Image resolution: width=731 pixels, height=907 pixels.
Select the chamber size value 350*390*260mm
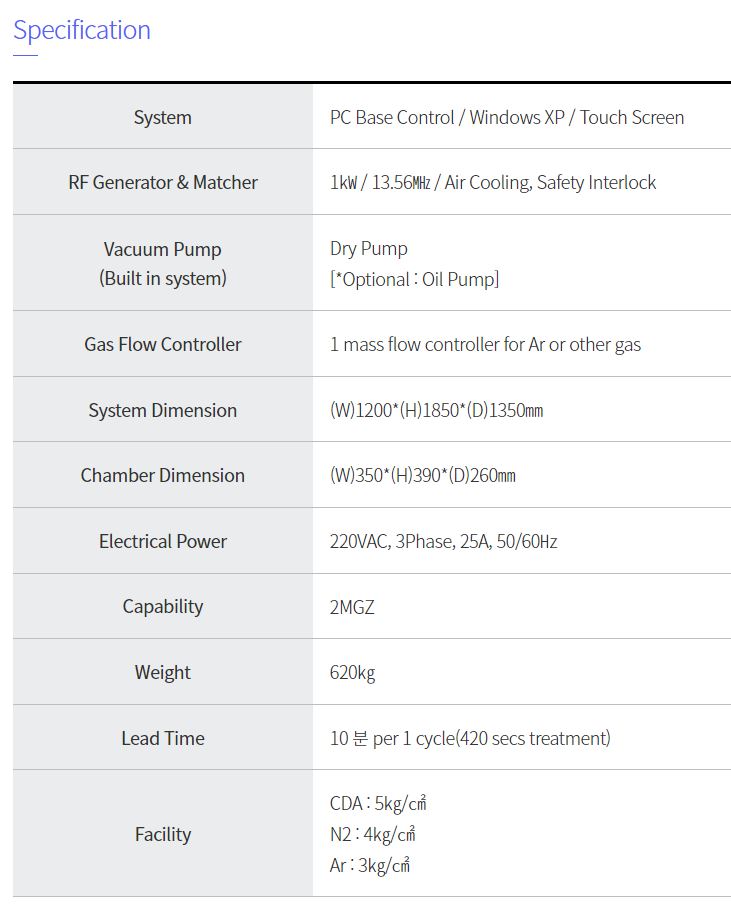(x=422, y=475)
